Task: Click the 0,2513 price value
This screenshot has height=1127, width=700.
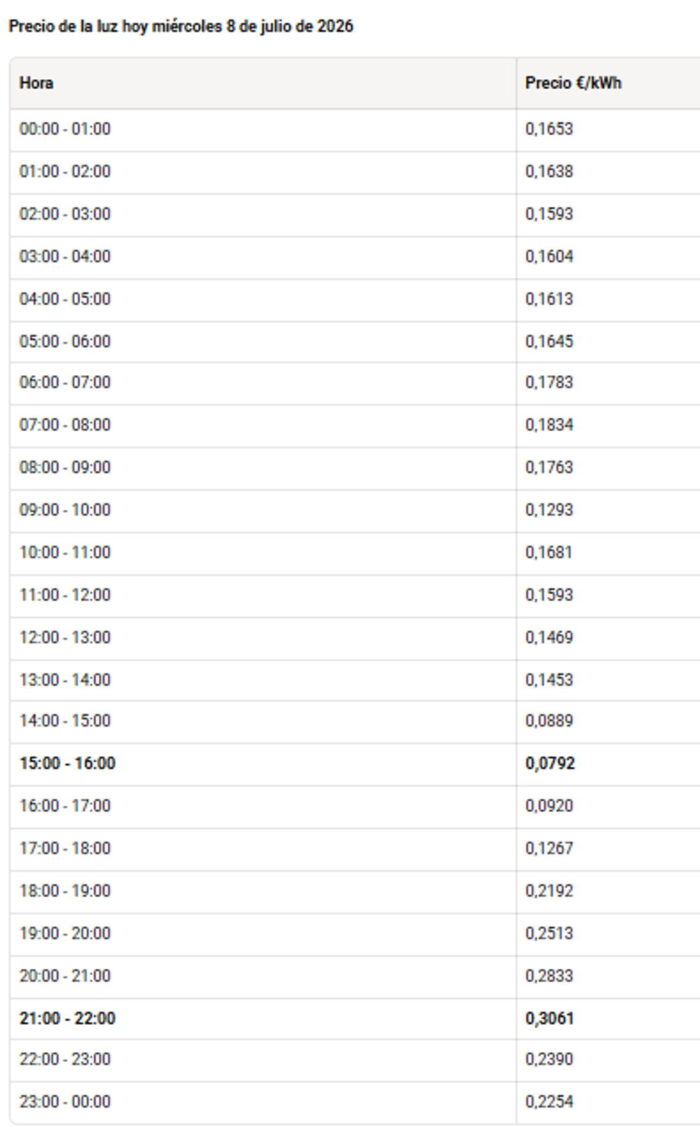Action: (x=549, y=933)
